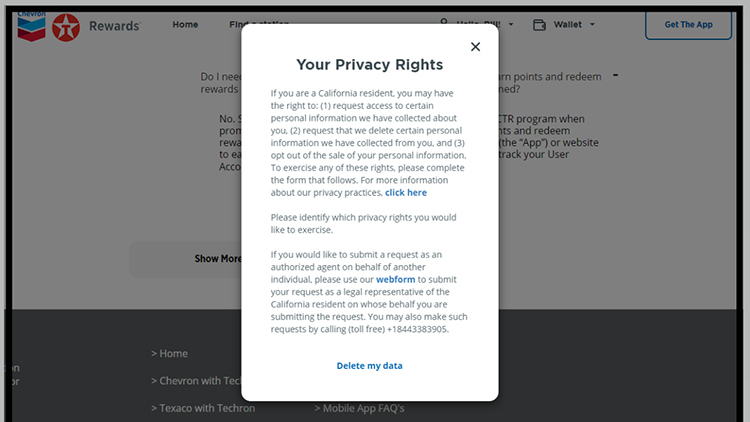Viewport: 750px width, 422px height.
Task: Open the webform link
Action: [x=395, y=280]
